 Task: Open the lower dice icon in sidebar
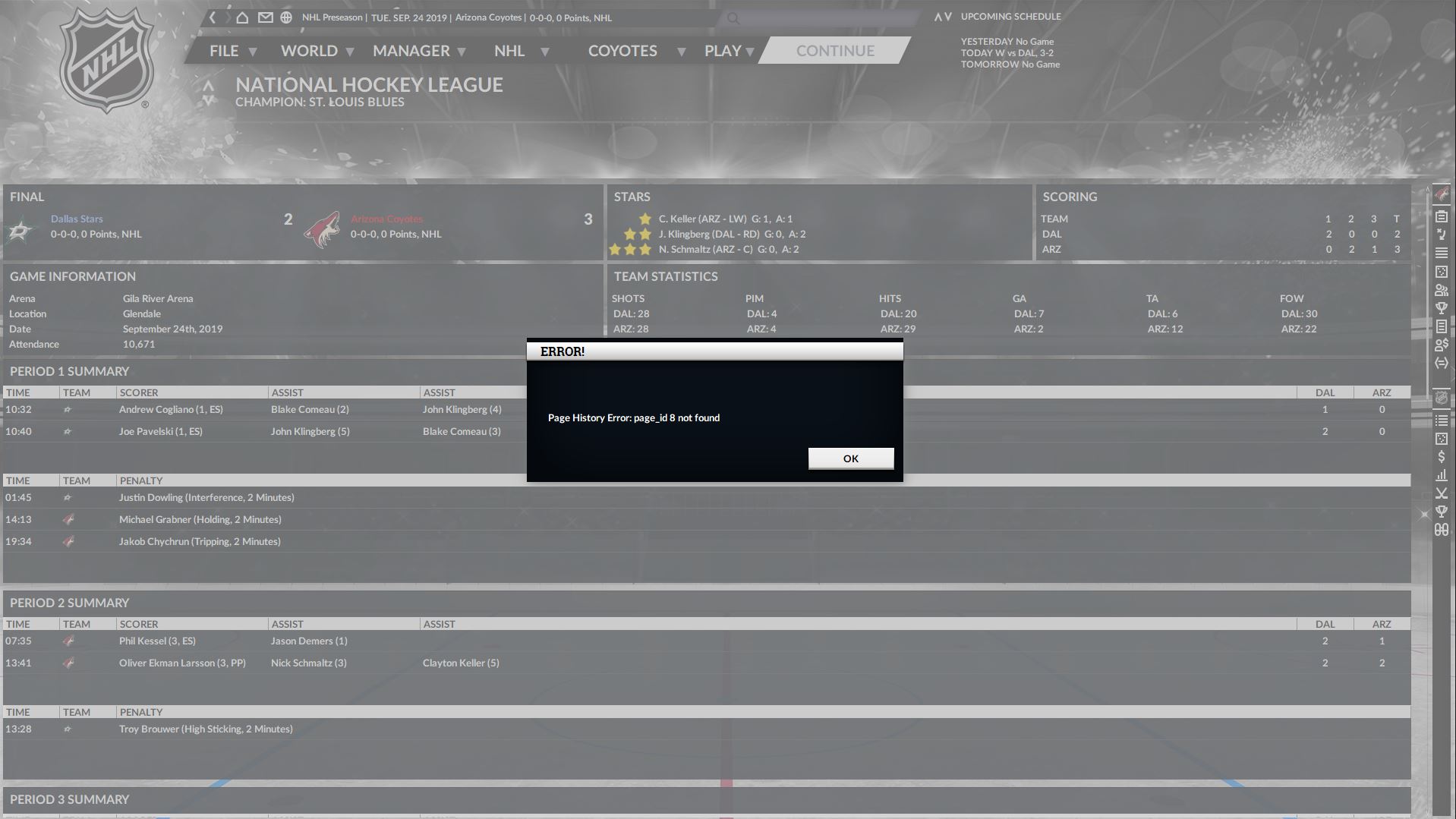point(1441,439)
